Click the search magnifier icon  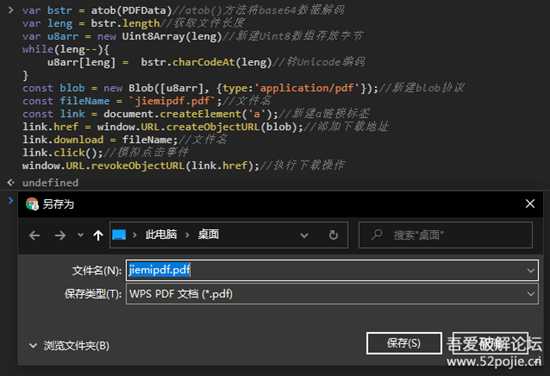377,234
